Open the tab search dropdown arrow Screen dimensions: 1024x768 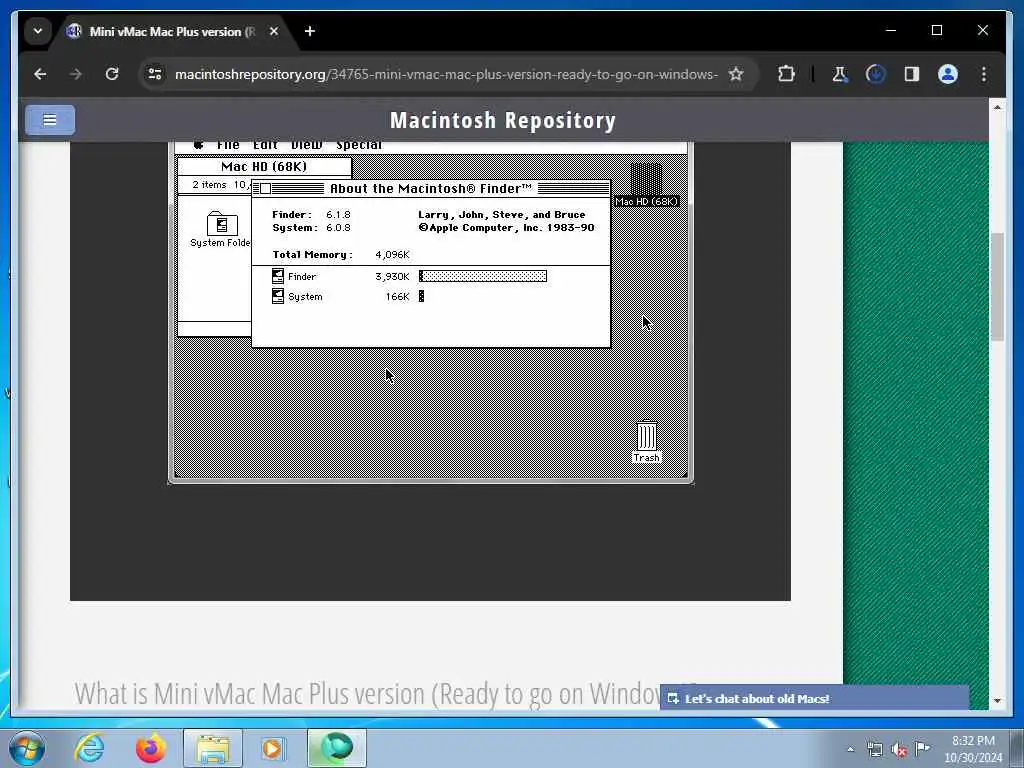coord(38,31)
